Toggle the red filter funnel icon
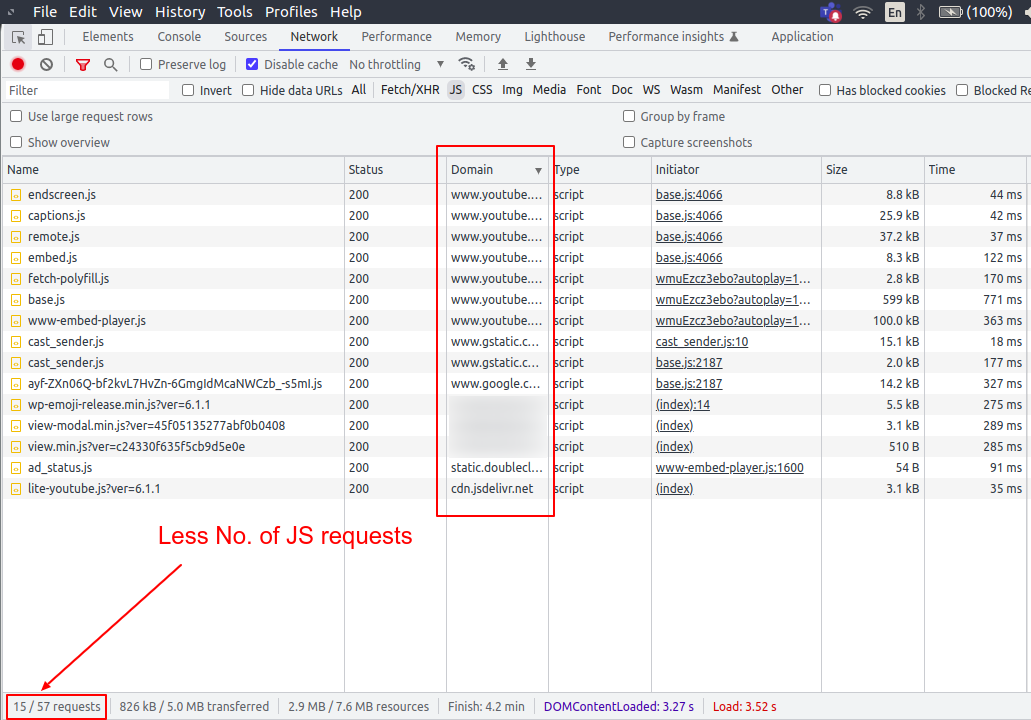1031x720 pixels. click(83, 64)
